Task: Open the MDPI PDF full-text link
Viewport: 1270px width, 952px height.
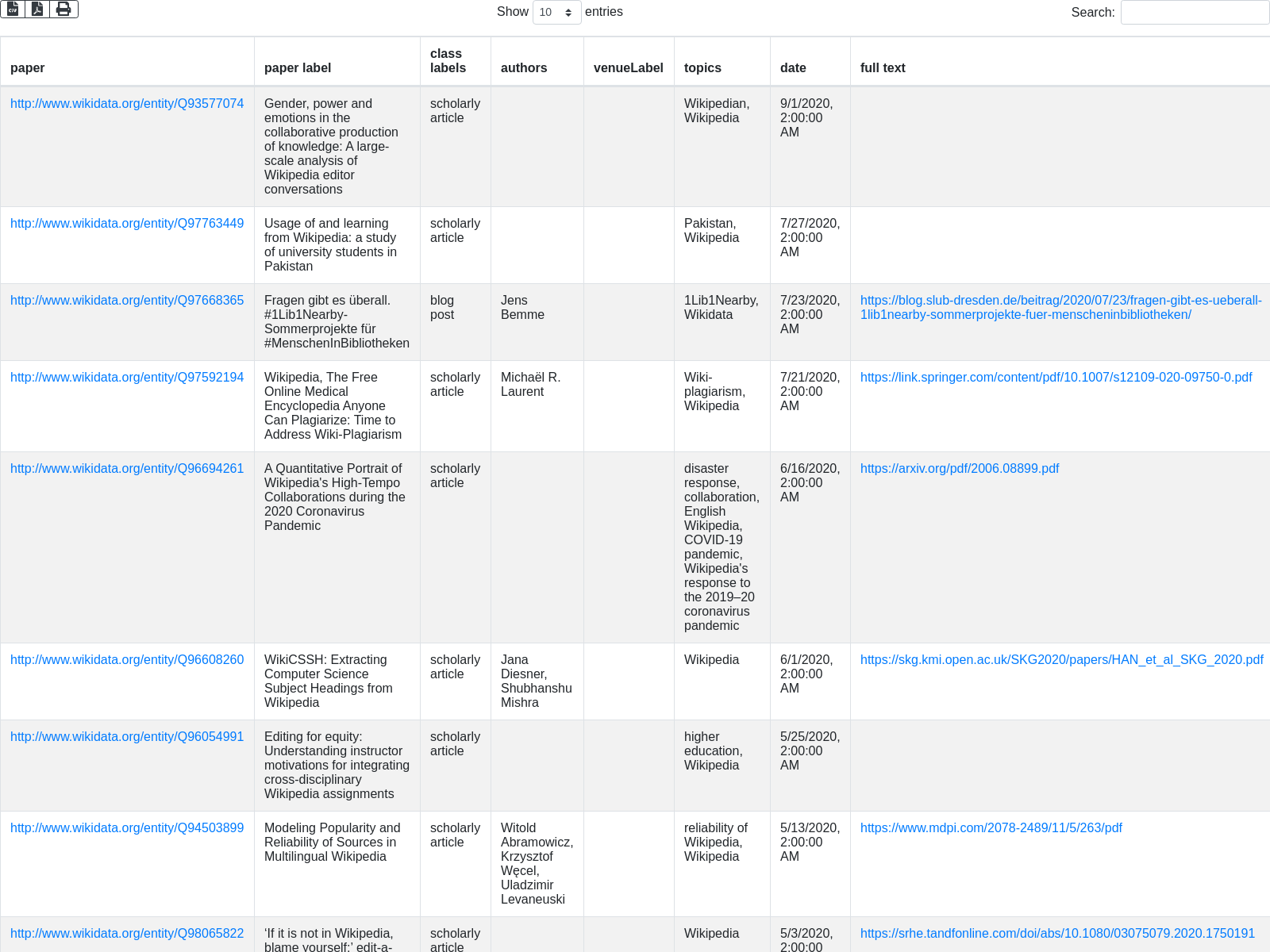Action: tap(991, 828)
